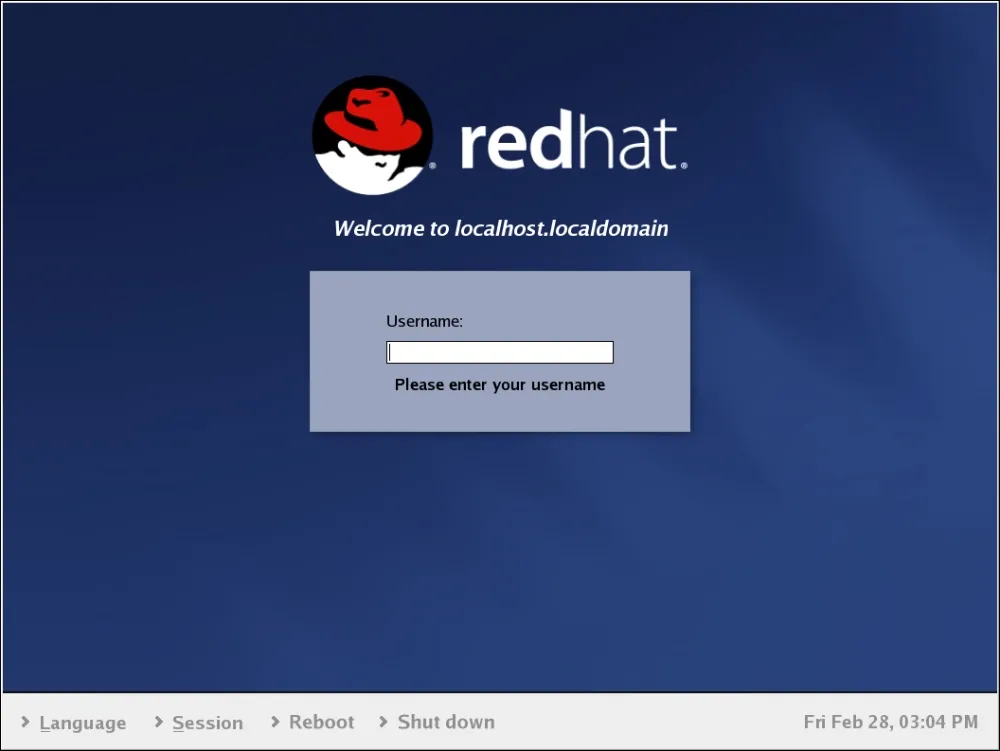1000x751 pixels.
Task: Focus the Username text field
Action: 499,352
